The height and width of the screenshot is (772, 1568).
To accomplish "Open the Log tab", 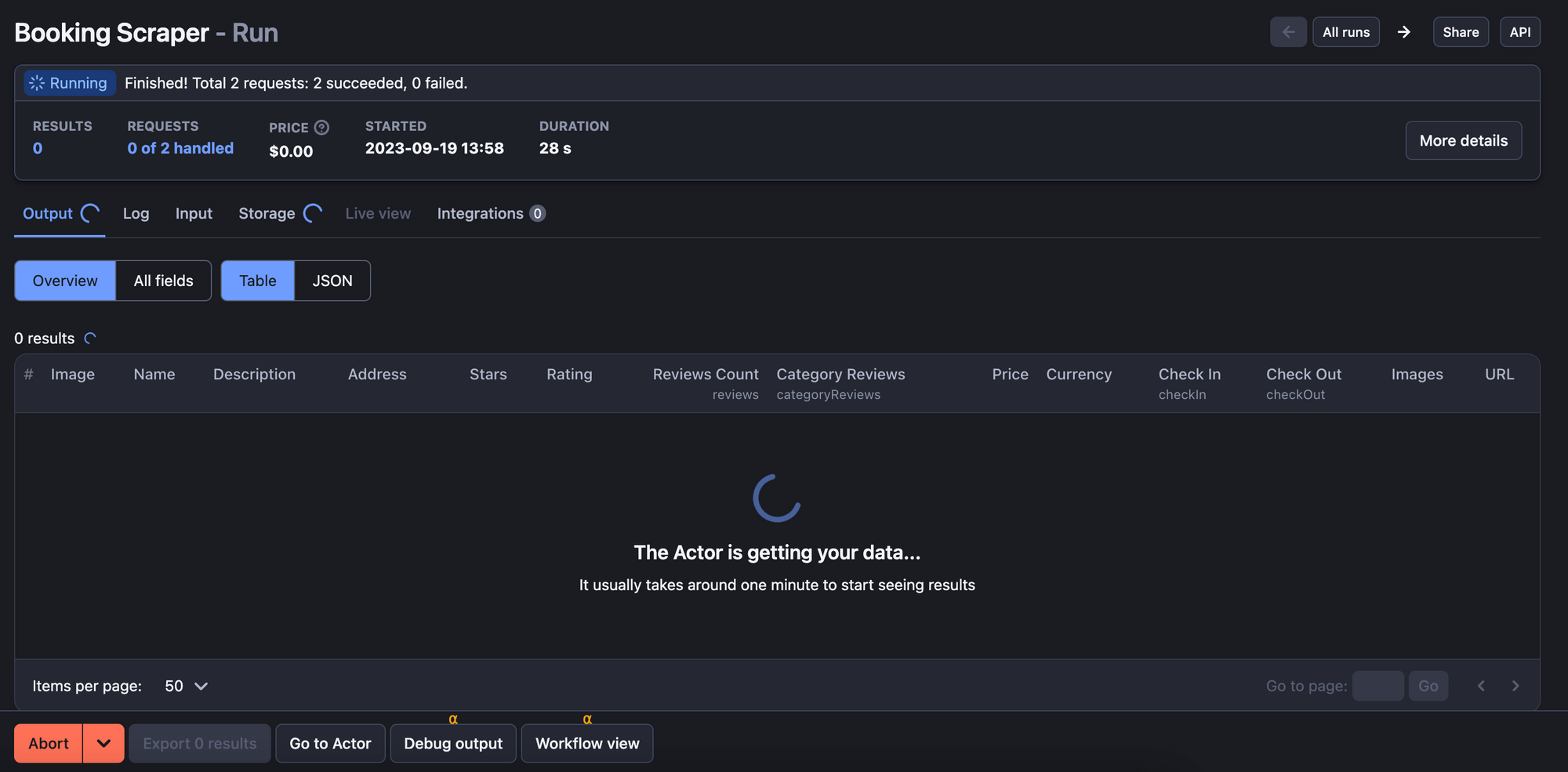I will (x=136, y=213).
